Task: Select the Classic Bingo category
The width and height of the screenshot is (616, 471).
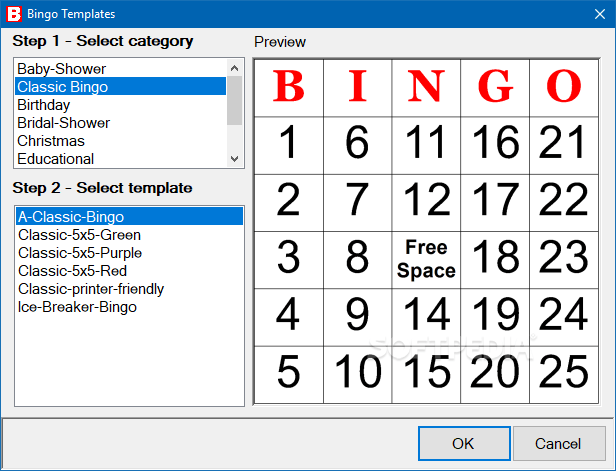Action: [x=121, y=86]
